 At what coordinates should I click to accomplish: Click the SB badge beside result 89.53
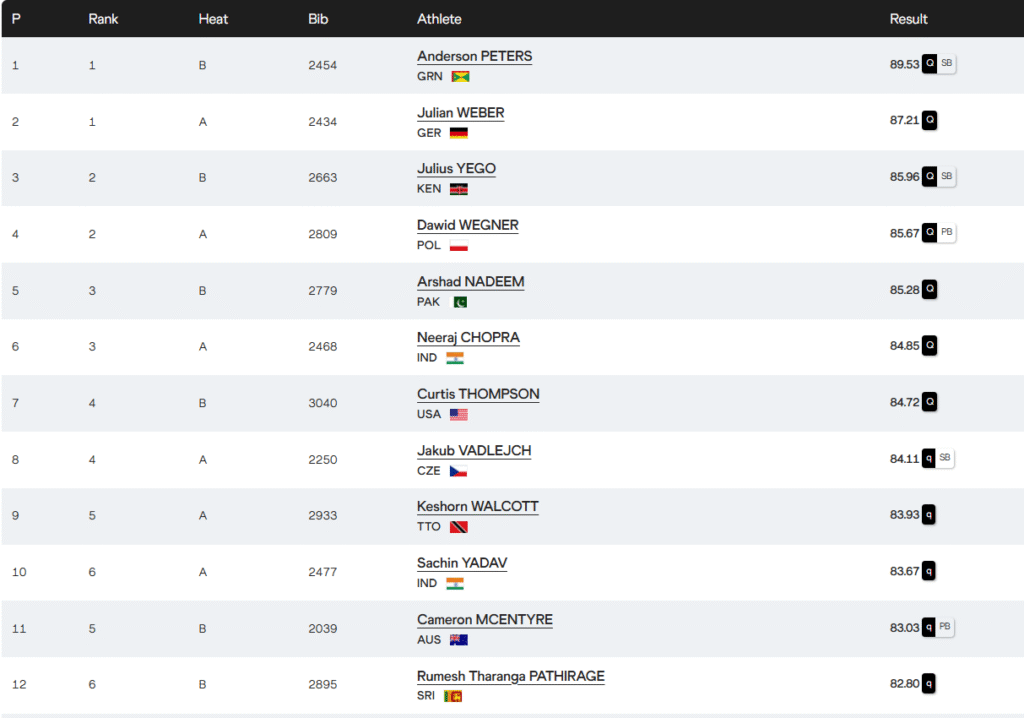tap(946, 63)
